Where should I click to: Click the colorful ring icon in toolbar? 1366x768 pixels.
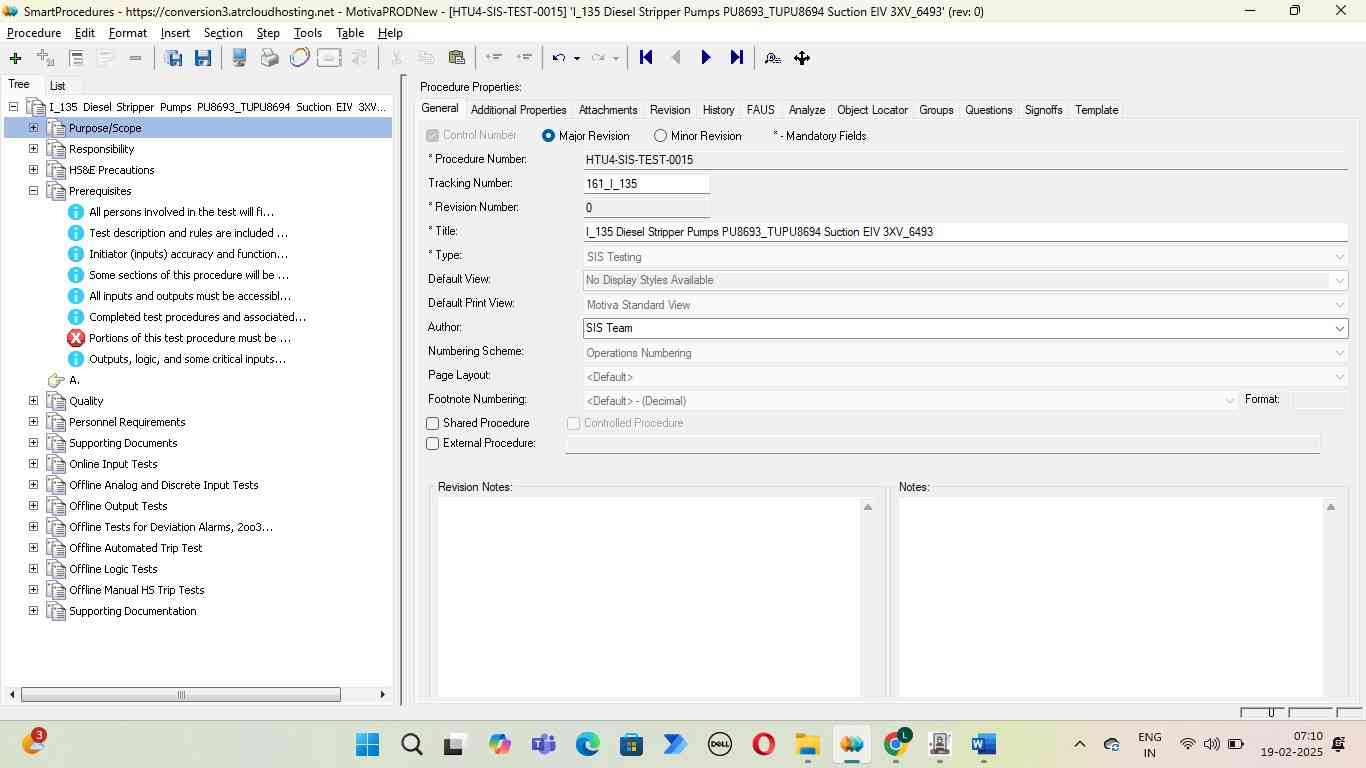coord(299,58)
